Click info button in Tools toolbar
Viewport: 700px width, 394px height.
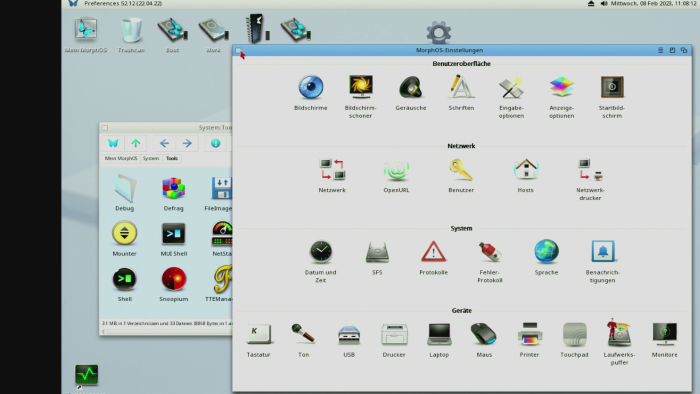tap(216, 143)
